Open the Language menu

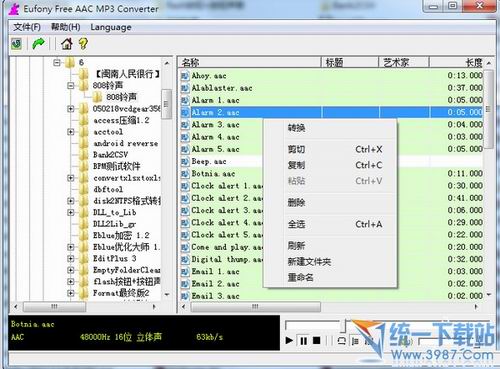(111, 27)
